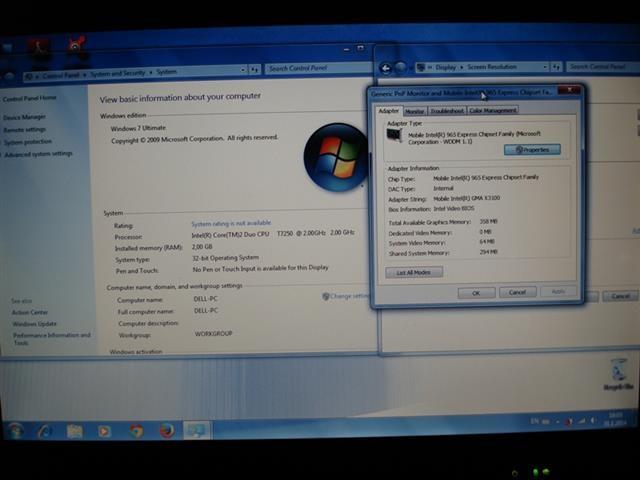
Task: Expand the arrow after Control Panel breadcrumb
Action: [x=84, y=75]
